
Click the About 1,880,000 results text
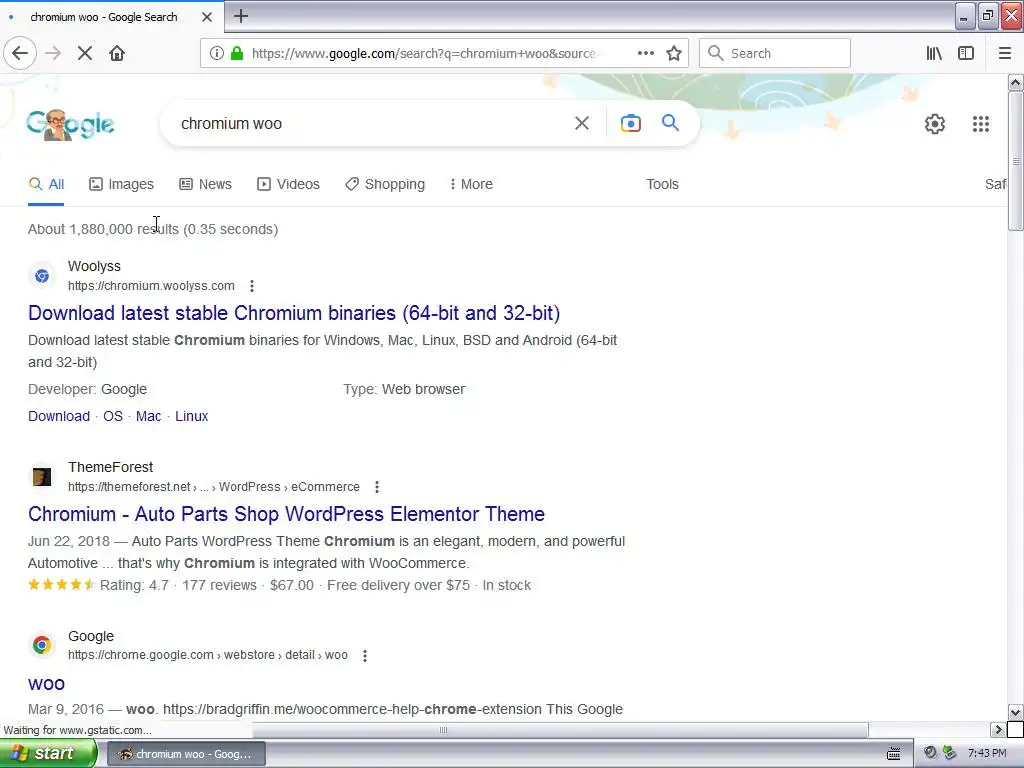(153, 229)
